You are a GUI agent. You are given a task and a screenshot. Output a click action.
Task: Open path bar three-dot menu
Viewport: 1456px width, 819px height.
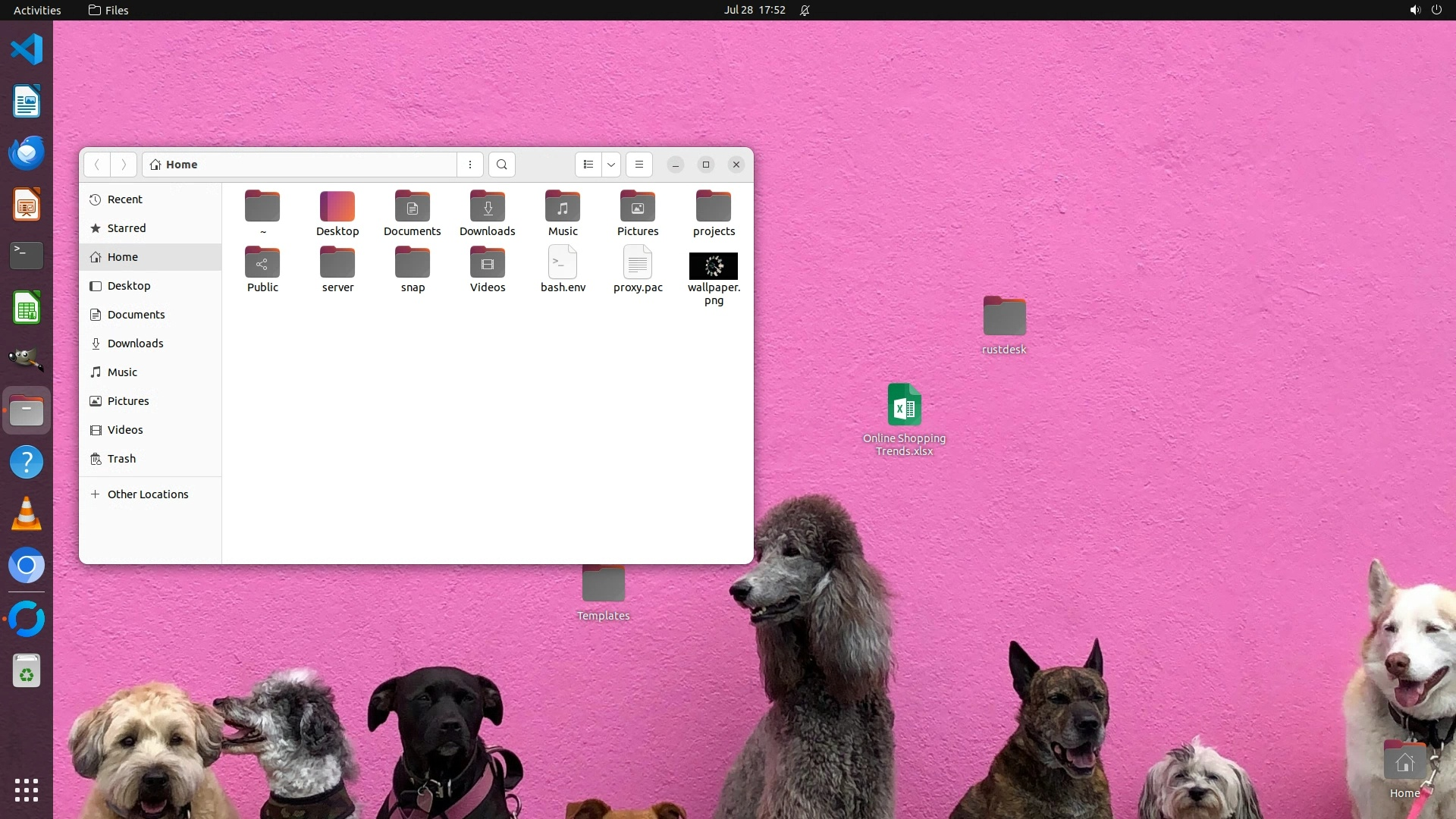coord(470,165)
